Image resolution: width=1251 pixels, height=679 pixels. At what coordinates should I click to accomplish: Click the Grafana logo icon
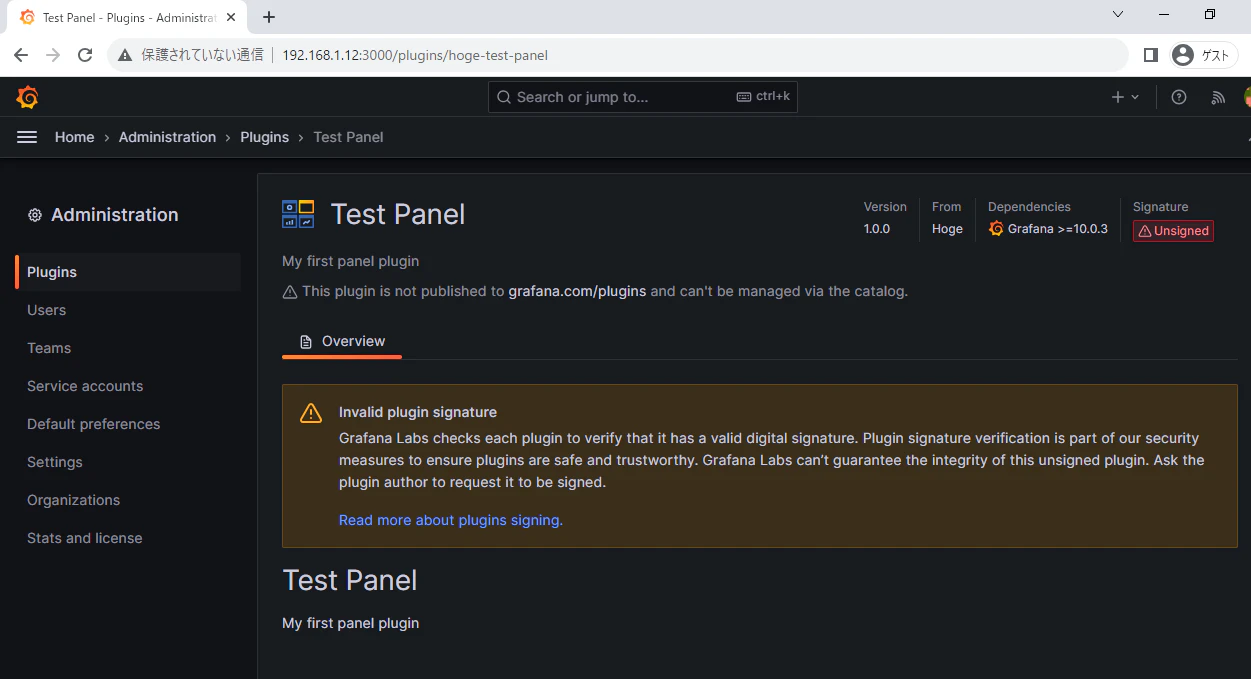[27, 97]
